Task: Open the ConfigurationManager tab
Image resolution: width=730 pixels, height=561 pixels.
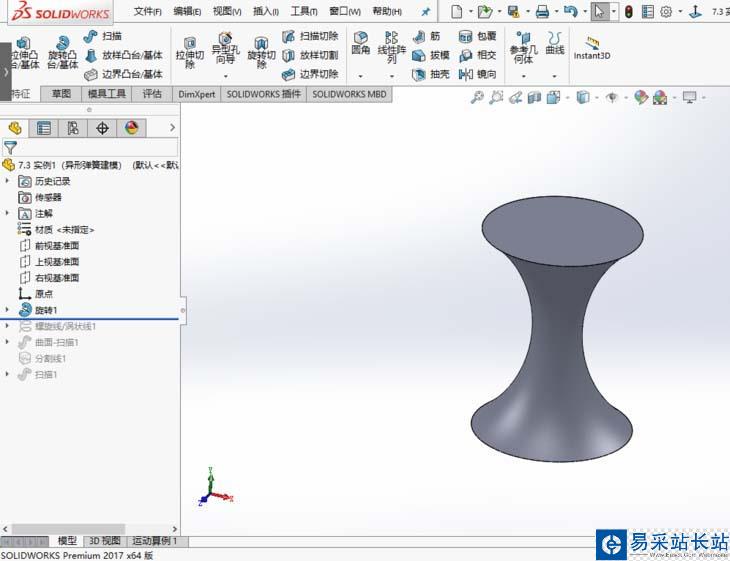Action: (x=73, y=128)
